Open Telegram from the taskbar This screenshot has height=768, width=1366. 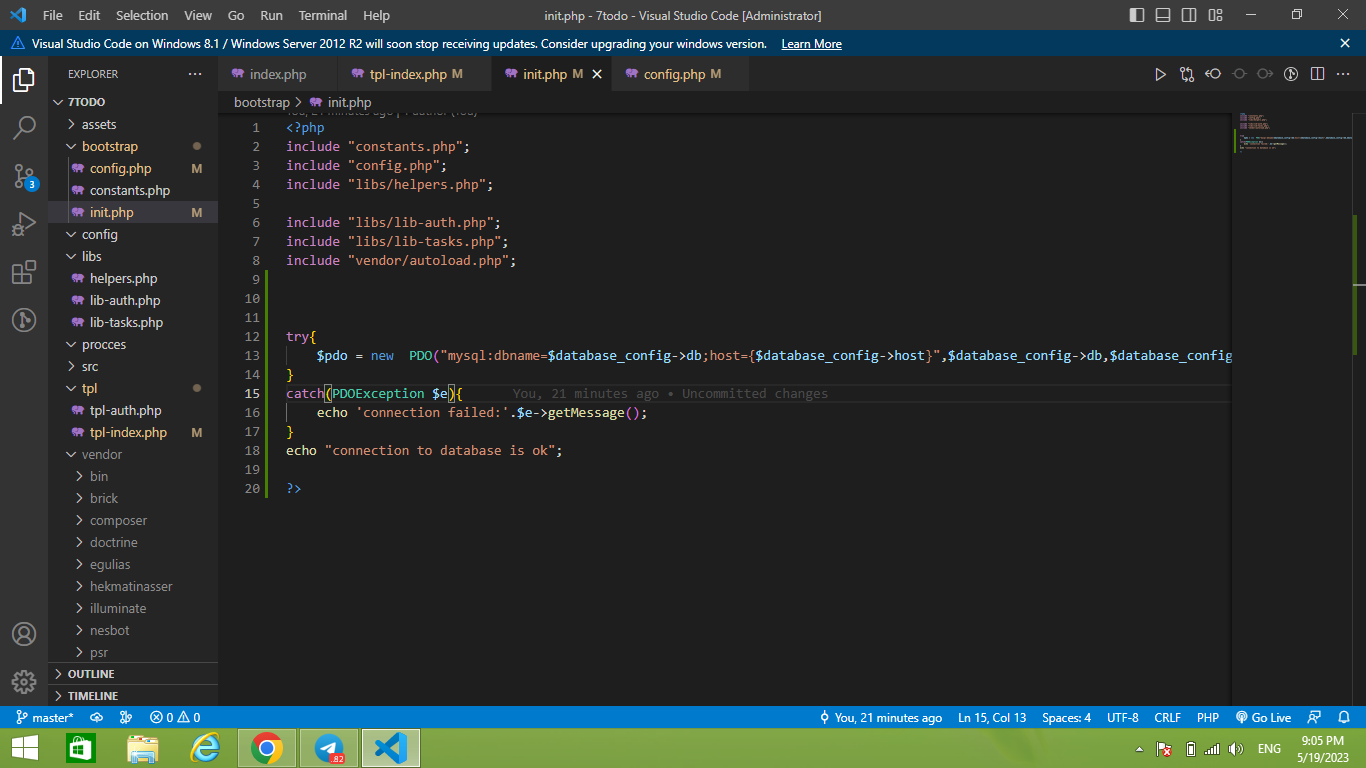(328, 748)
